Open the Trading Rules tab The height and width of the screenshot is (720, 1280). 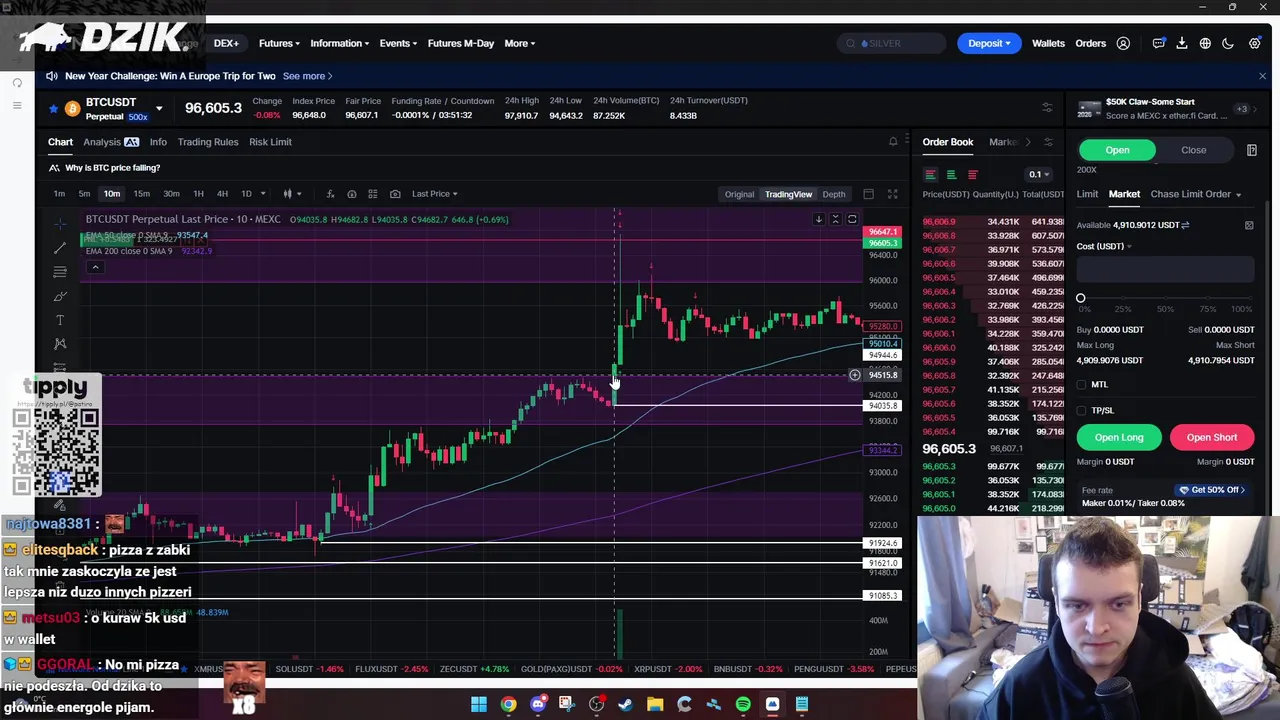click(x=208, y=142)
